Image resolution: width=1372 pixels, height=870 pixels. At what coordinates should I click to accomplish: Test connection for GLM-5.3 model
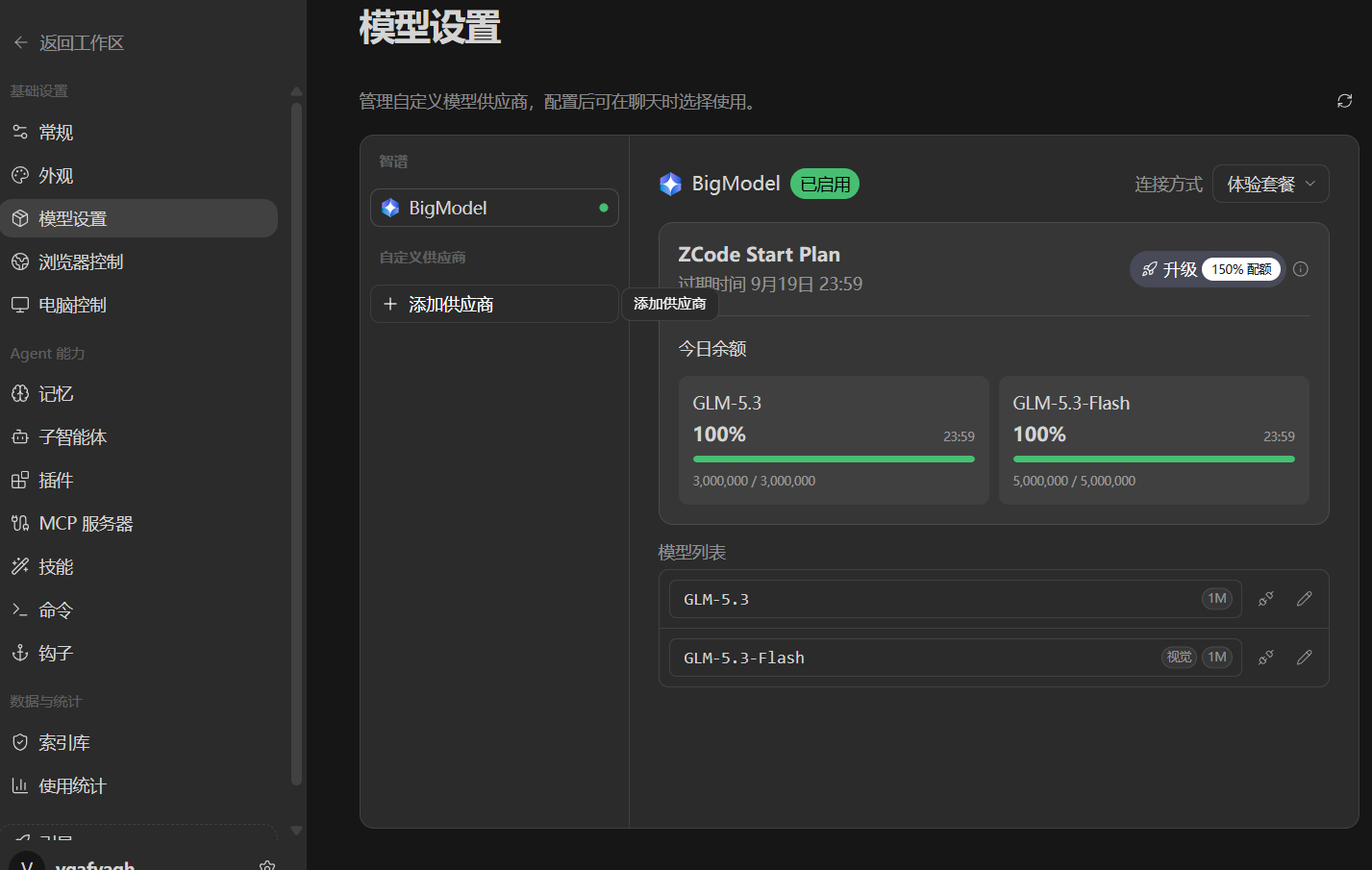pos(1266,599)
